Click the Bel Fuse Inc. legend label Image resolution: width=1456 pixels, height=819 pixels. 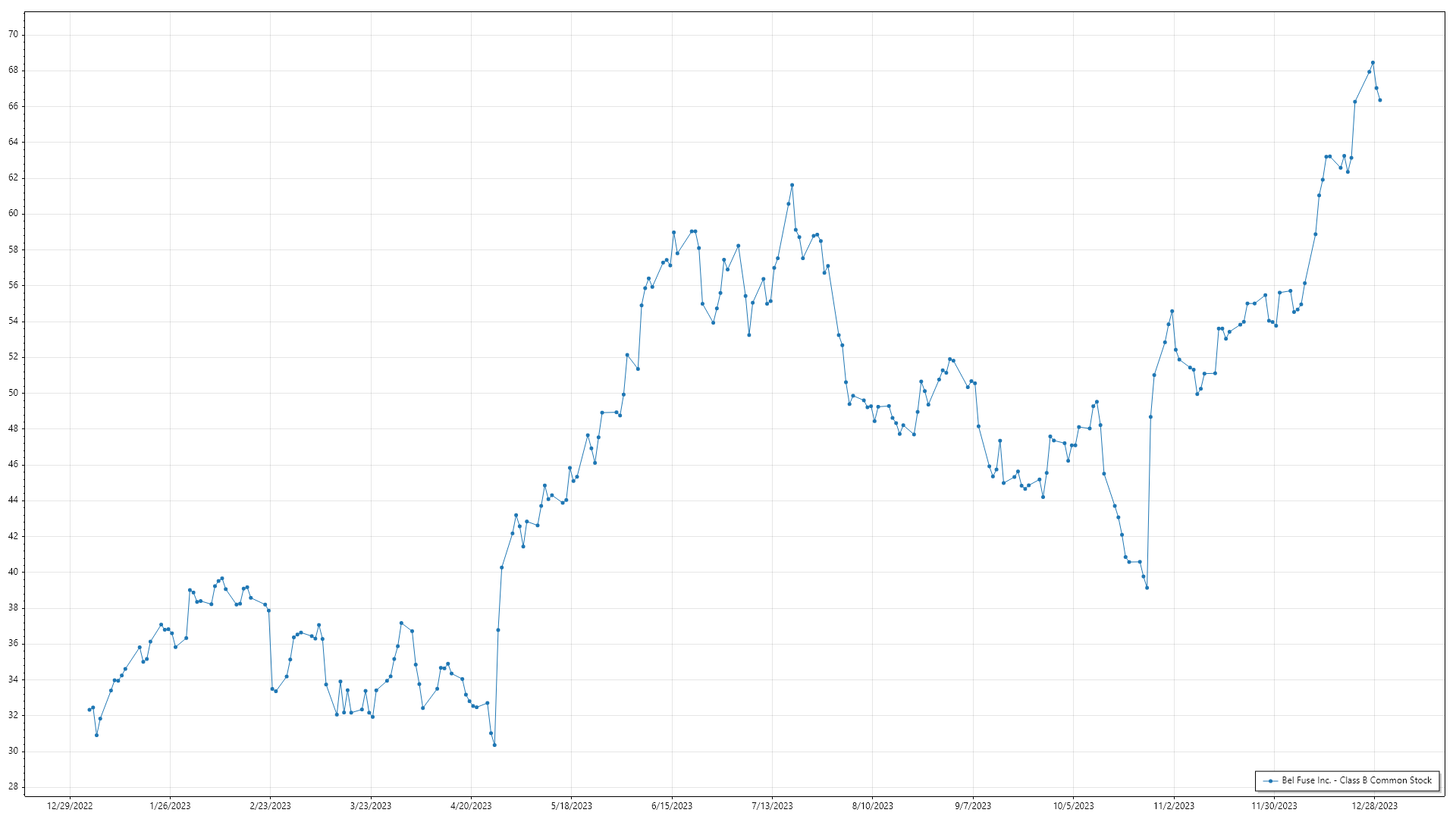(x=1357, y=780)
